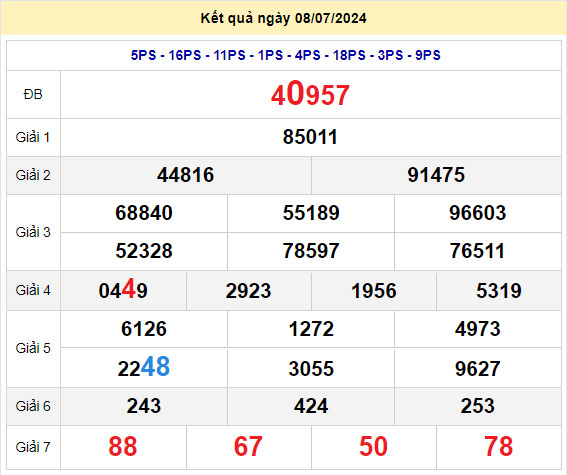
Task: Click Giải 7 red number 50
Action: click(374, 446)
